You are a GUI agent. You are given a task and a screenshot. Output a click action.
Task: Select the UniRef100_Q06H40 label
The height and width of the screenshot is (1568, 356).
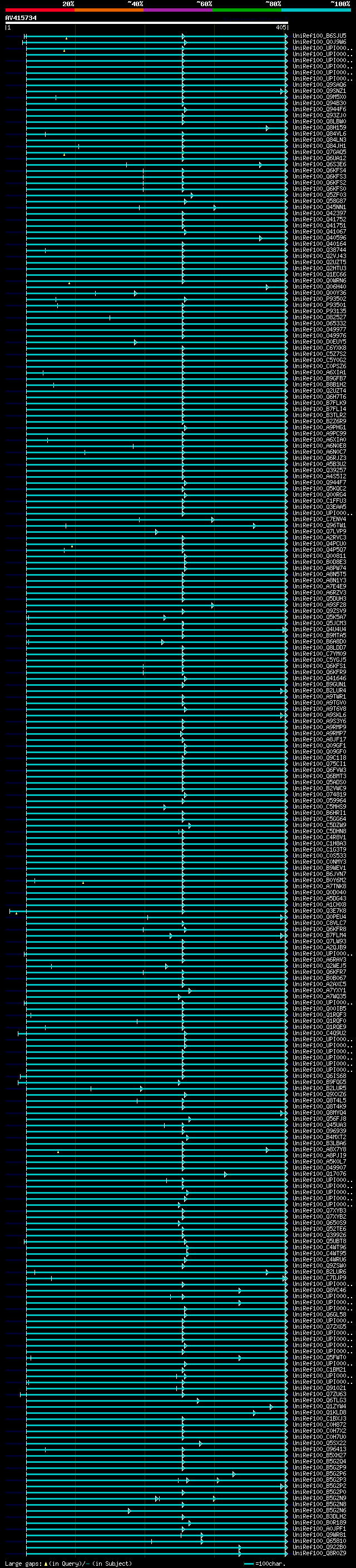(x=319, y=286)
